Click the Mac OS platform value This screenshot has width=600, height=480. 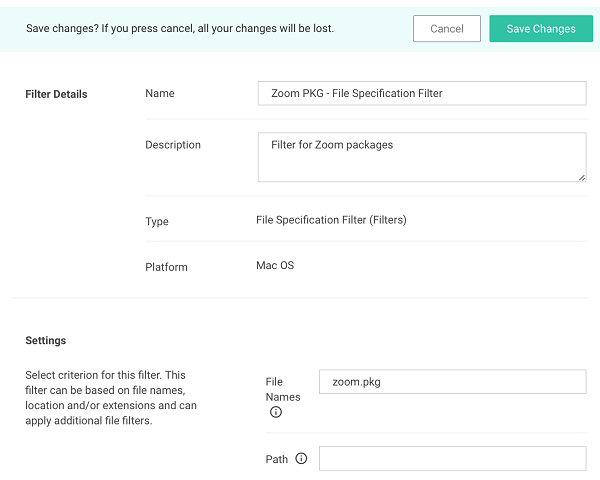coord(275,265)
